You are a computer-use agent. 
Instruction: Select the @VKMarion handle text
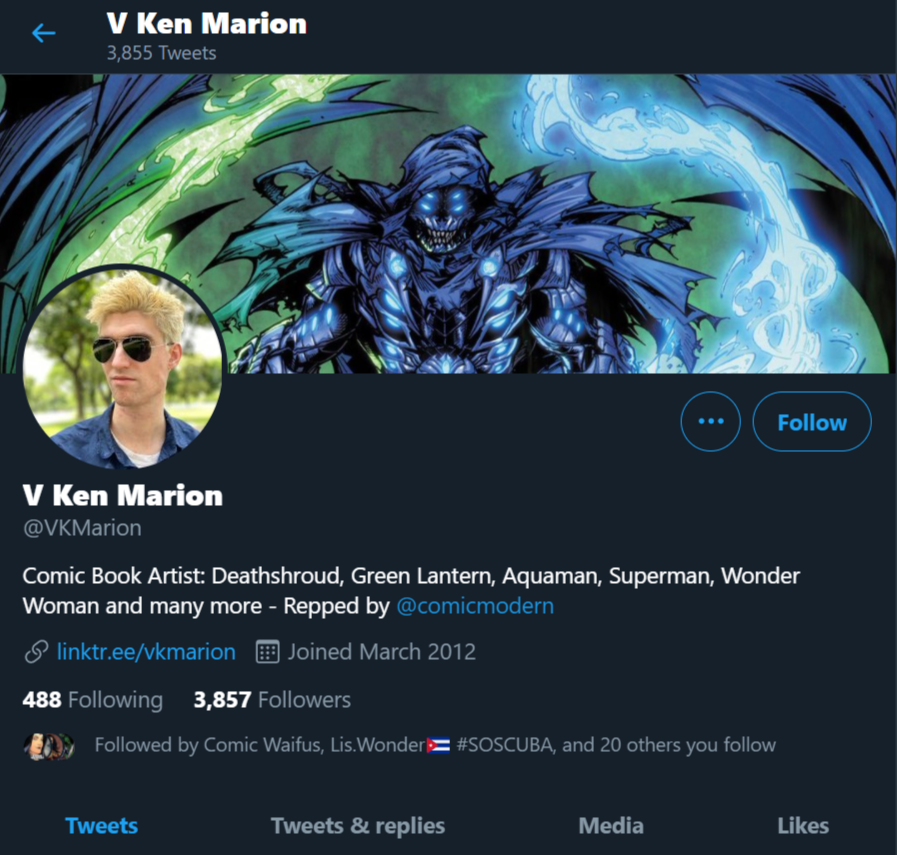[82, 528]
